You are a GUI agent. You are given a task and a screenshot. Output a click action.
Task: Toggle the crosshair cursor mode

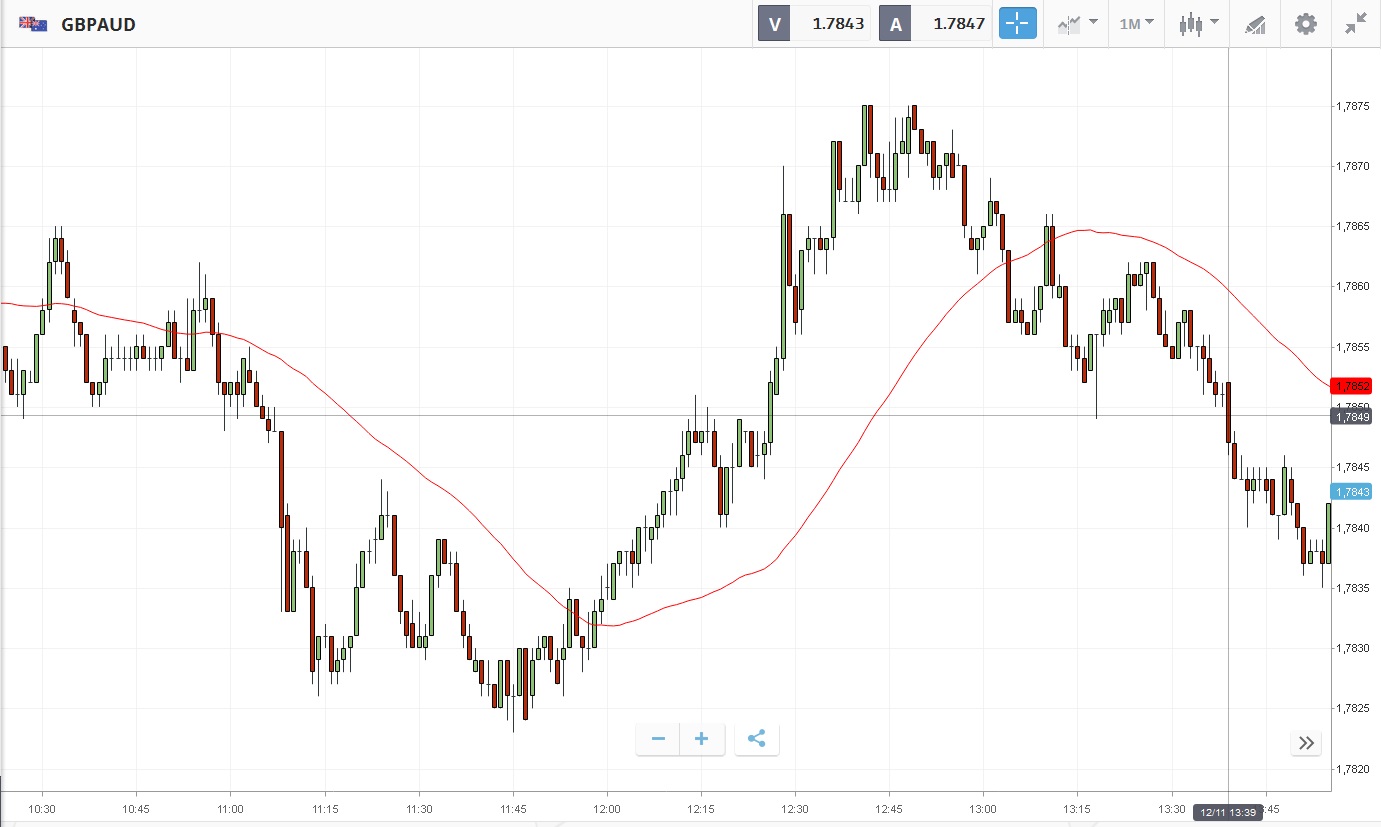[1019, 24]
